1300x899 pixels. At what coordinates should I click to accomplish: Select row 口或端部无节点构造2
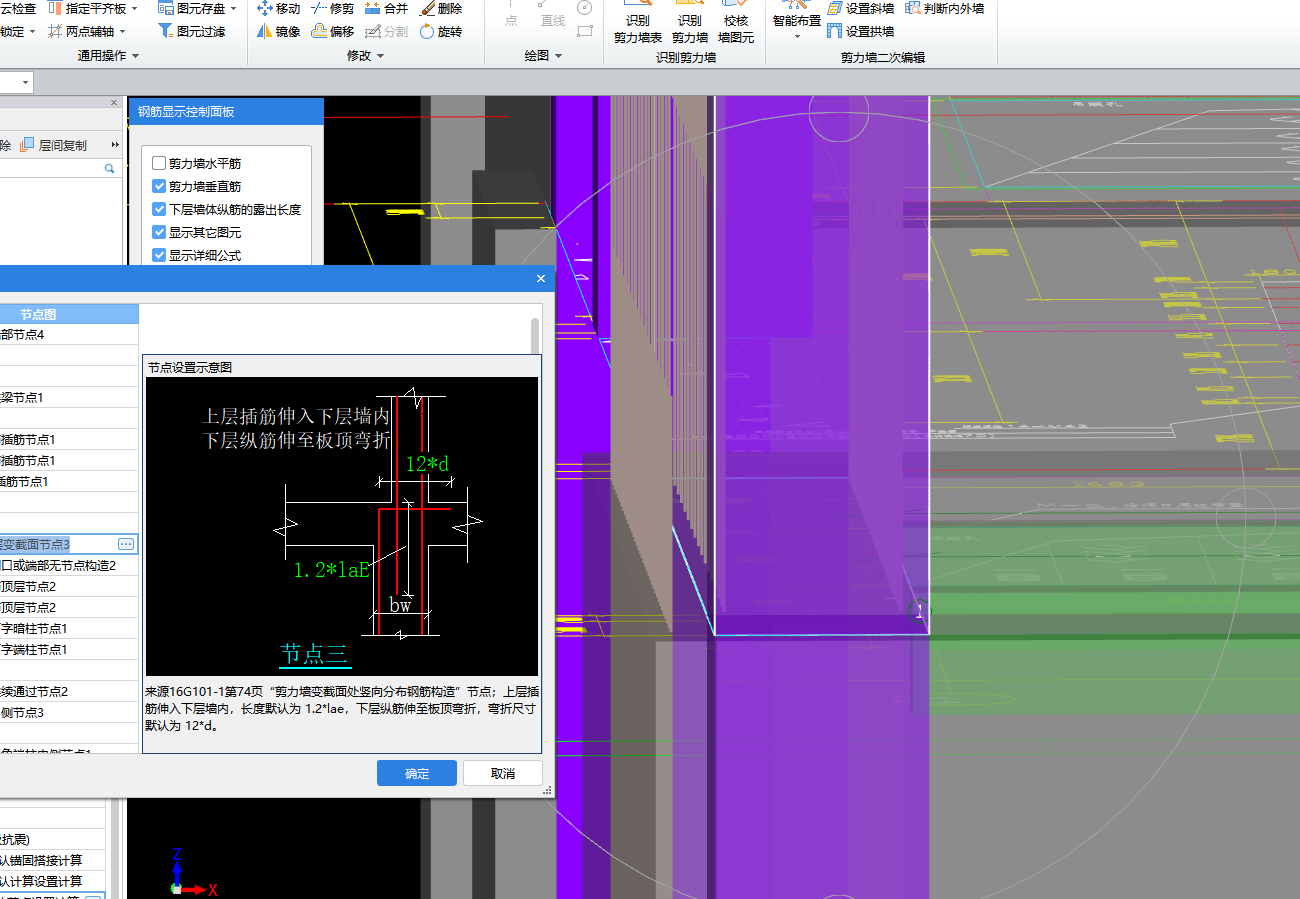(69, 566)
